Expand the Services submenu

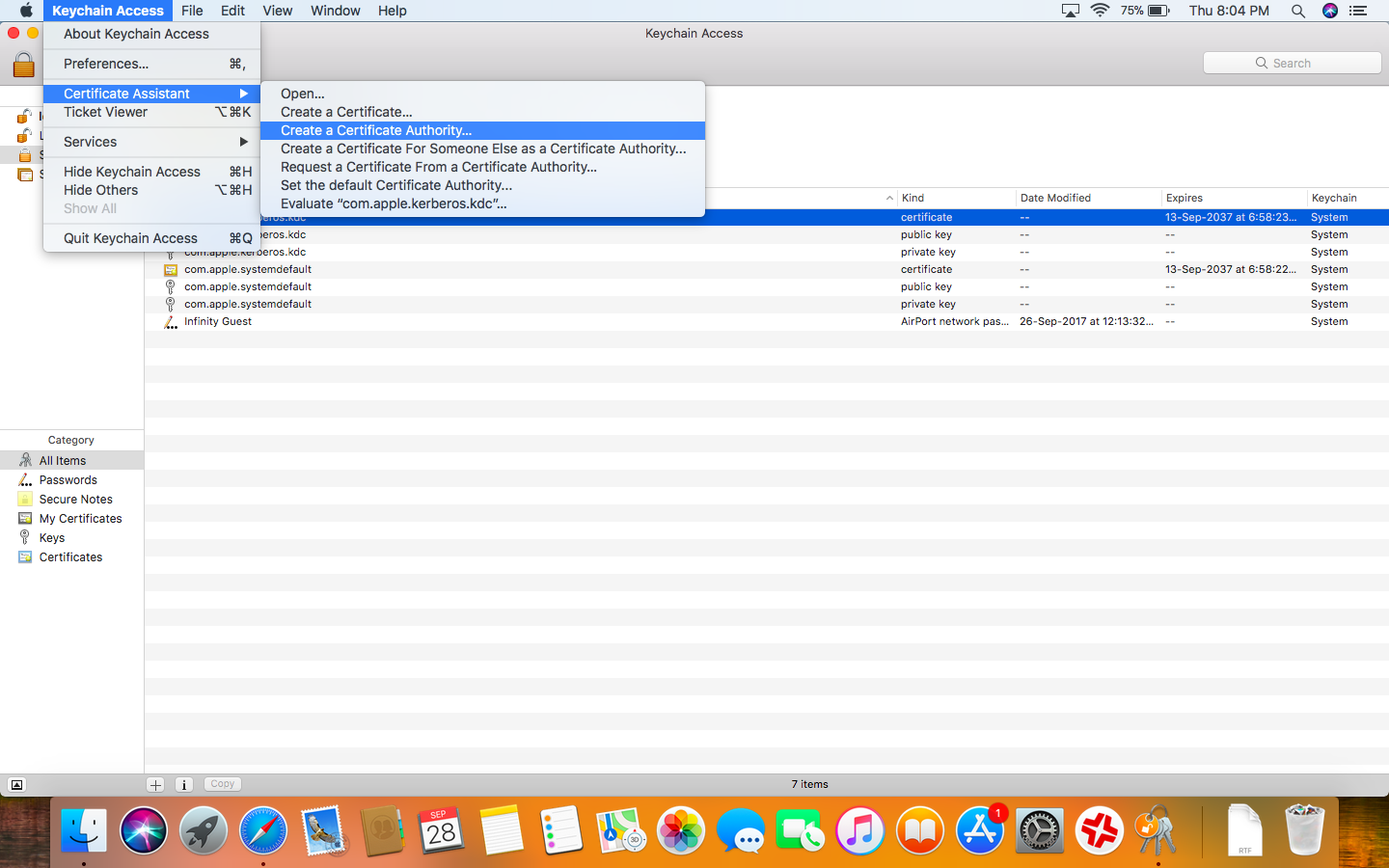(151, 142)
